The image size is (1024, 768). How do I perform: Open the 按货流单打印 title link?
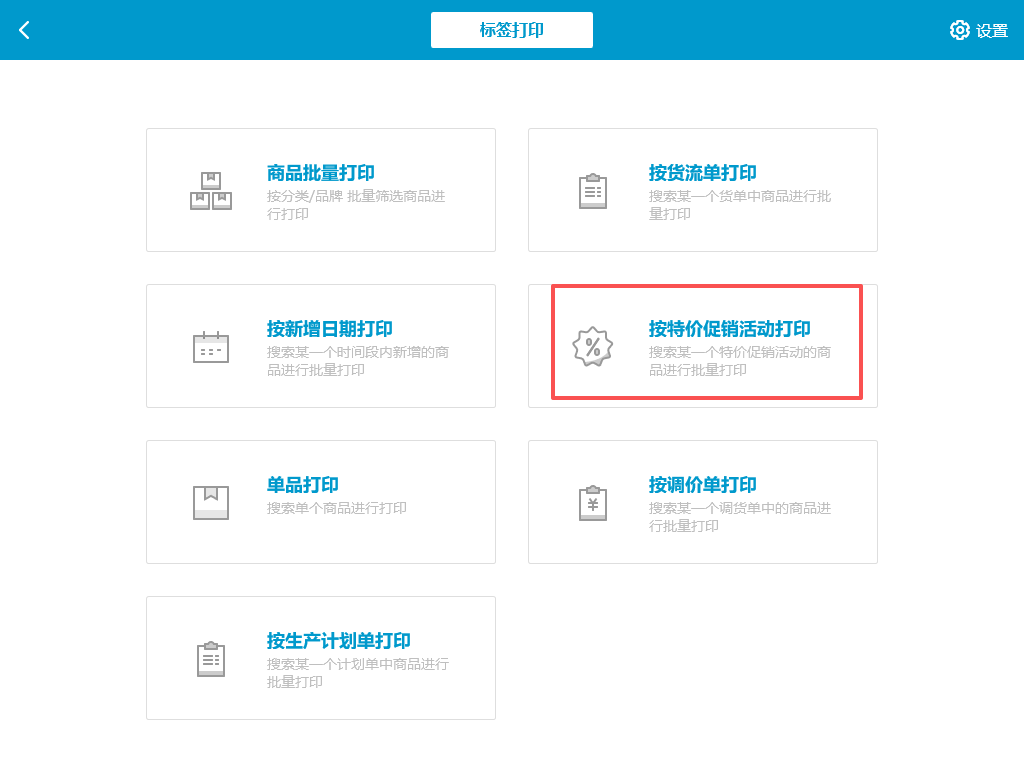tap(703, 173)
